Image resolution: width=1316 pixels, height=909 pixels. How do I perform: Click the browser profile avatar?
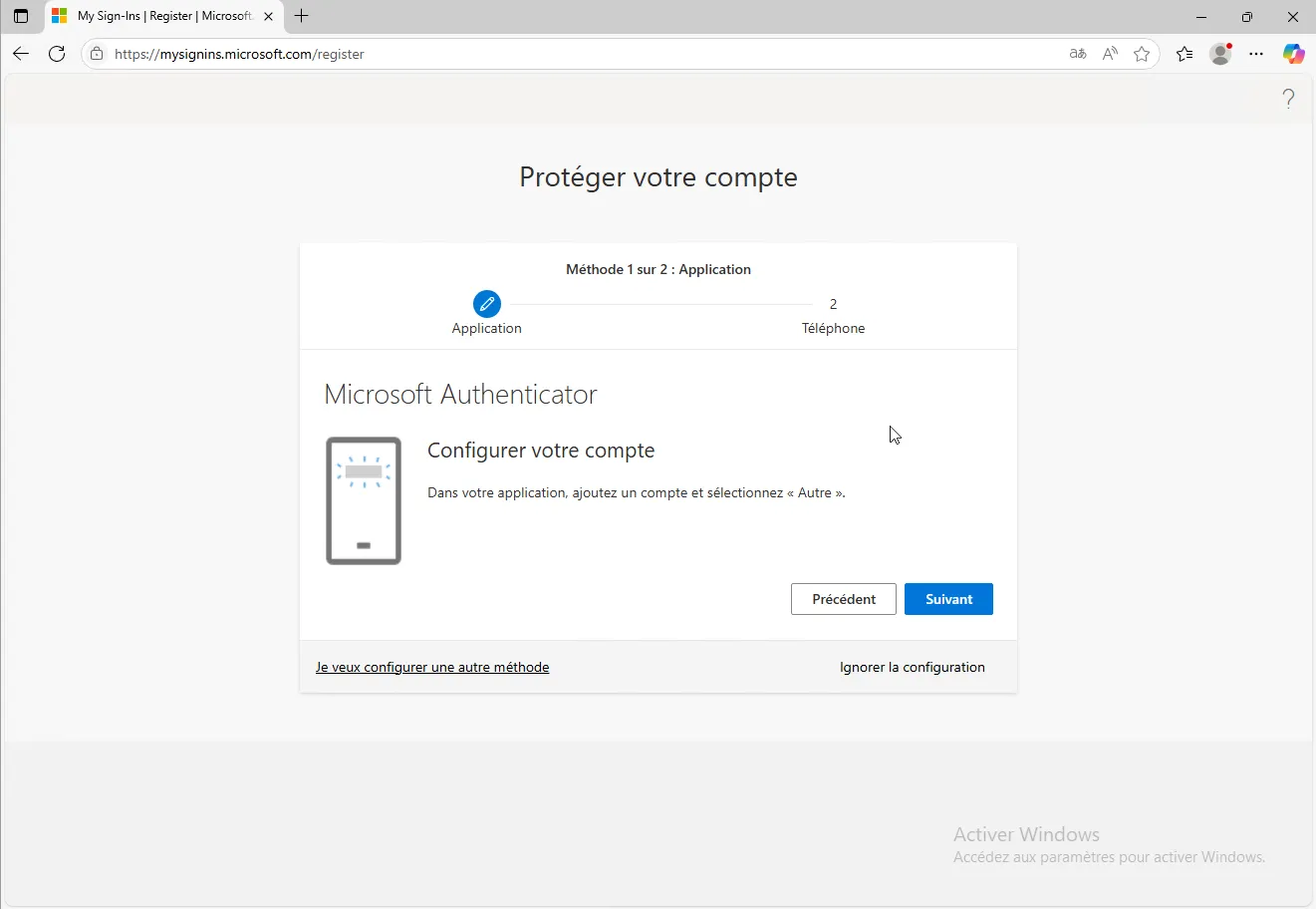coord(1220,54)
